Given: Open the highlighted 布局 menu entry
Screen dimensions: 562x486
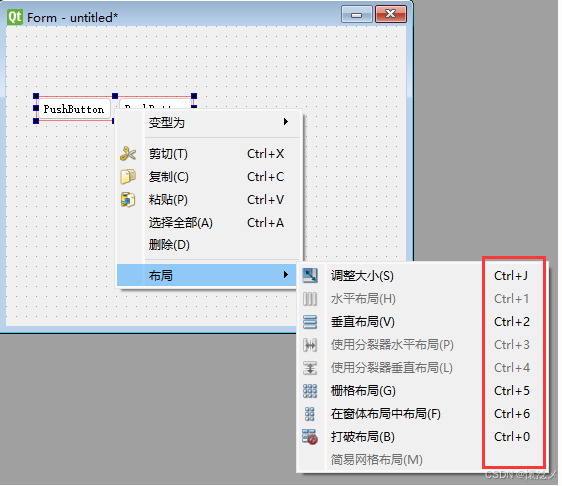Looking at the screenshot, I should (206, 275).
